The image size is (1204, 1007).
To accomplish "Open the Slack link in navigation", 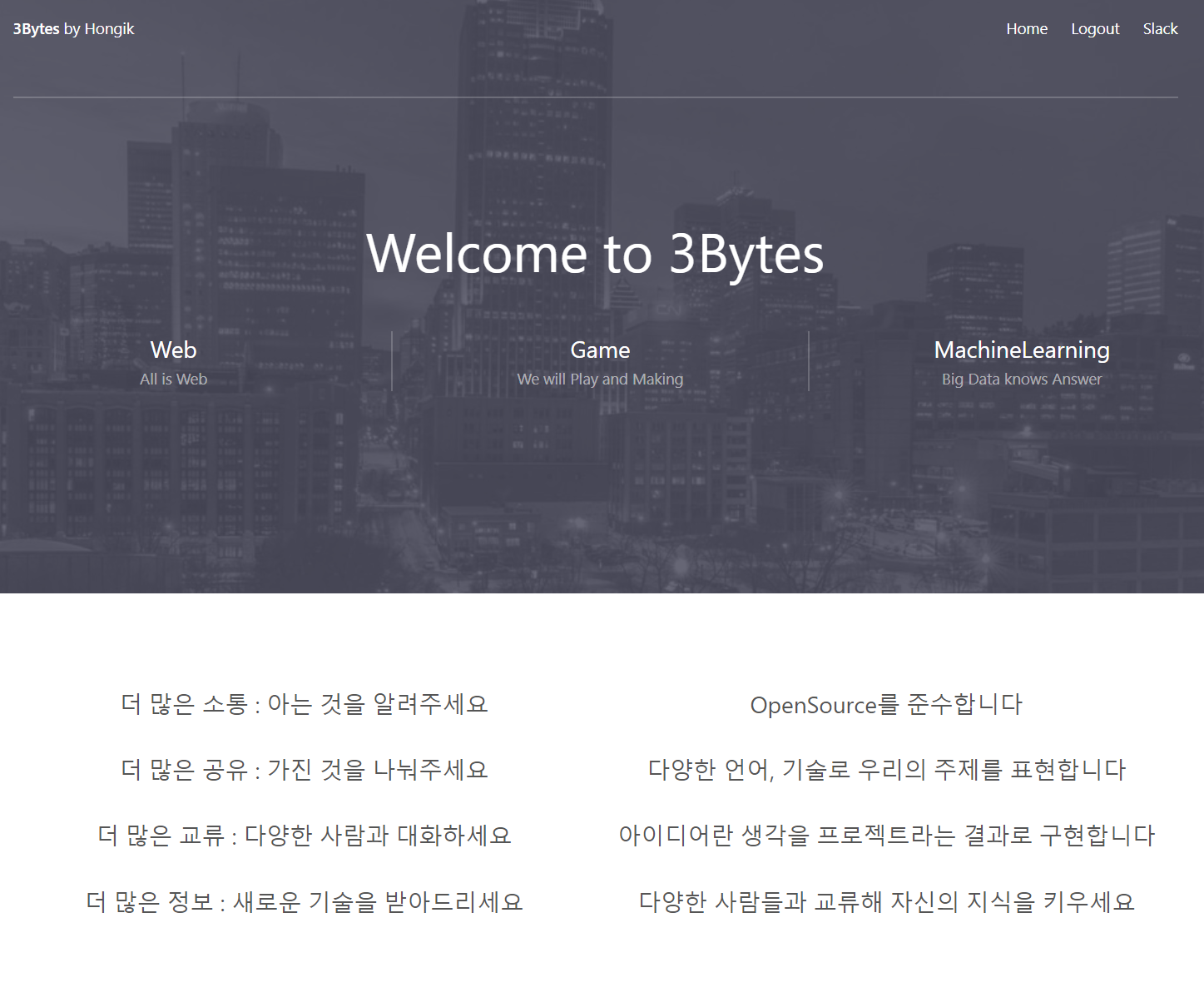I will click(x=1159, y=29).
